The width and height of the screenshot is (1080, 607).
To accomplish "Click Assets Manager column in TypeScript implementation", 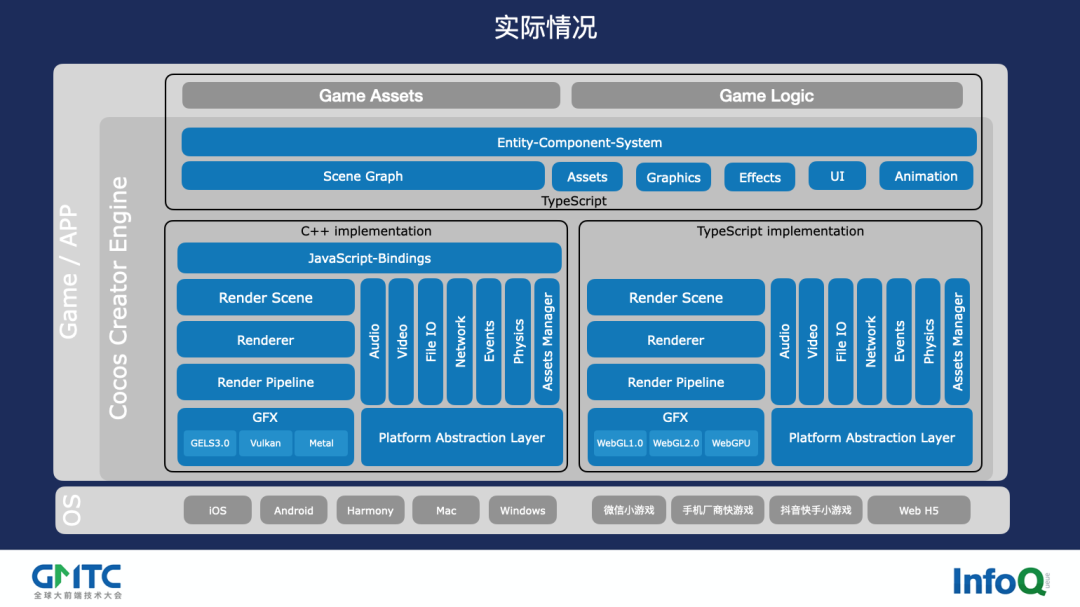I will (957, 342).
